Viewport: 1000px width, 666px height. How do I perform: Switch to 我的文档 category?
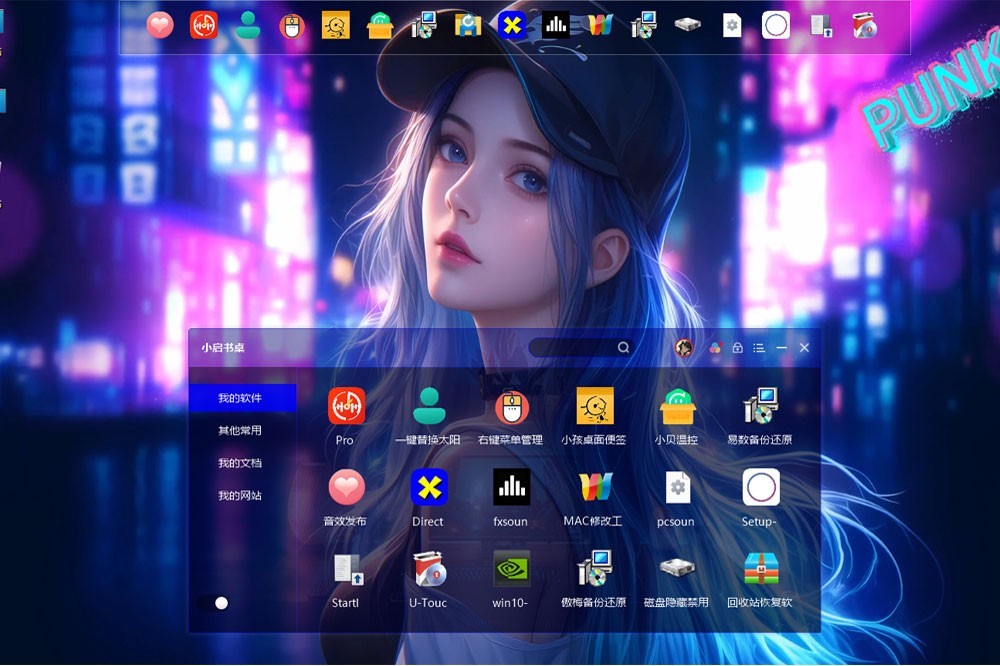240,463
